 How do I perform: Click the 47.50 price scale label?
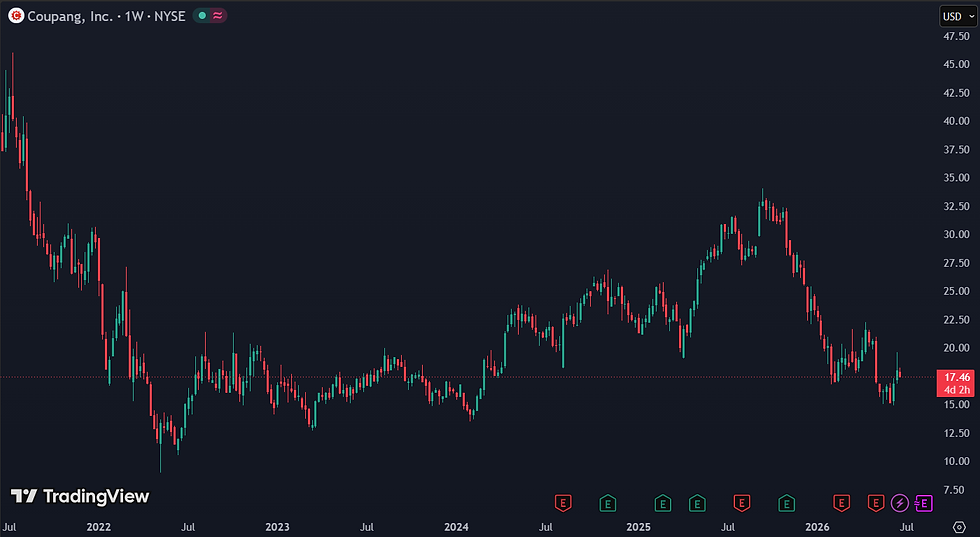click(956, 36)
